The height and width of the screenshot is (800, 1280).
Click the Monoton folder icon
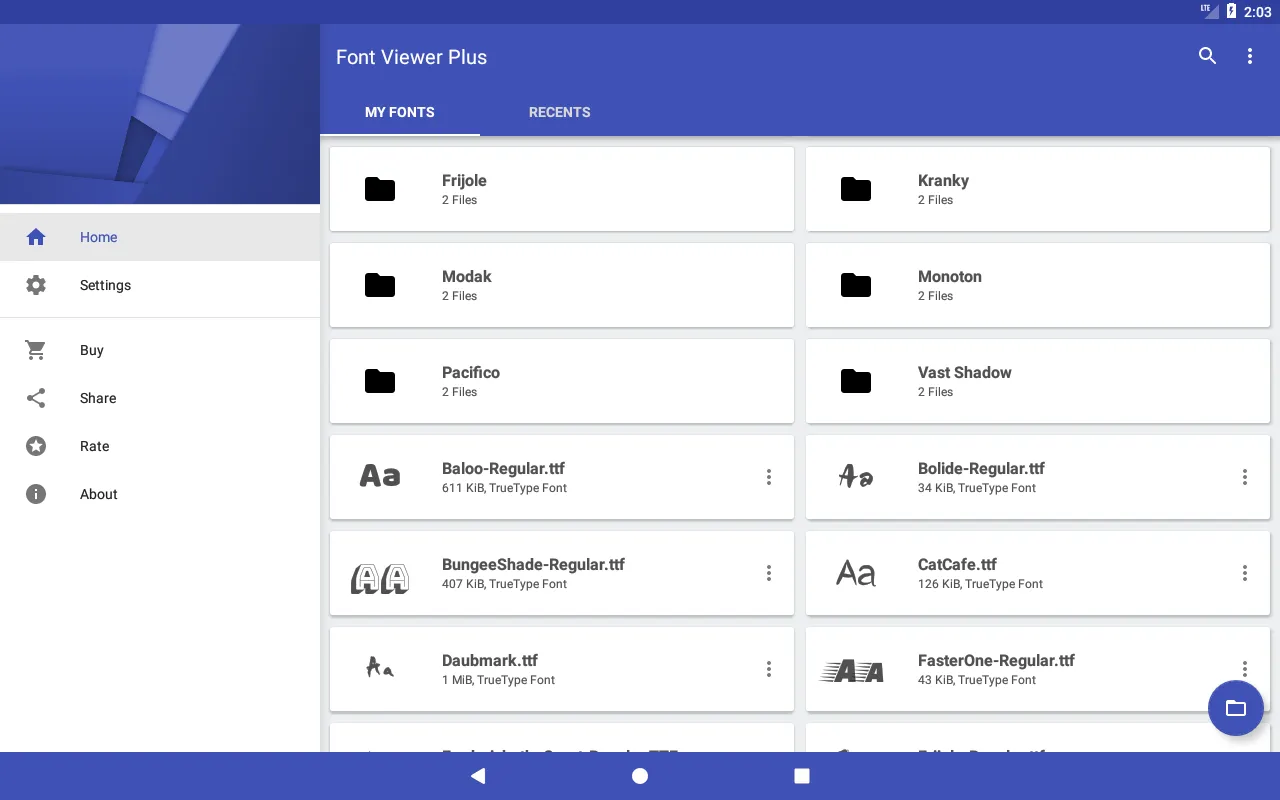tap(856, 285)
